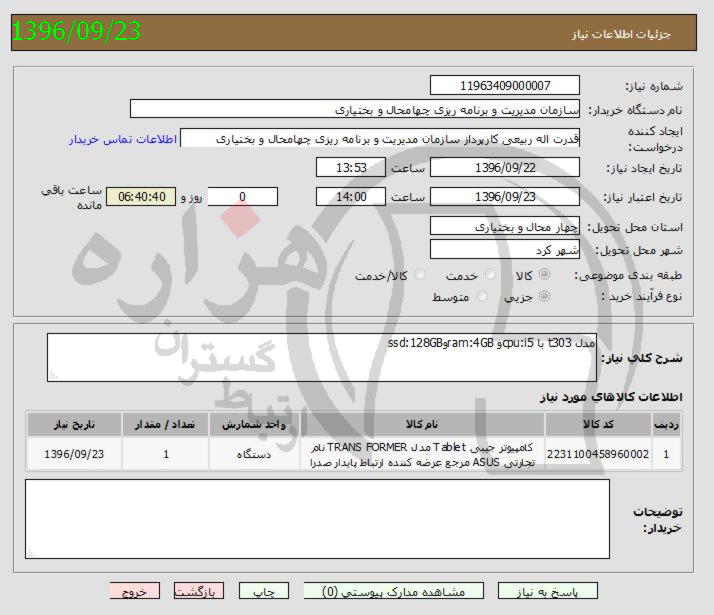Click the بازگشت back button
The image size is (714, 615).
pyautogui.click(x=199, y=591)
